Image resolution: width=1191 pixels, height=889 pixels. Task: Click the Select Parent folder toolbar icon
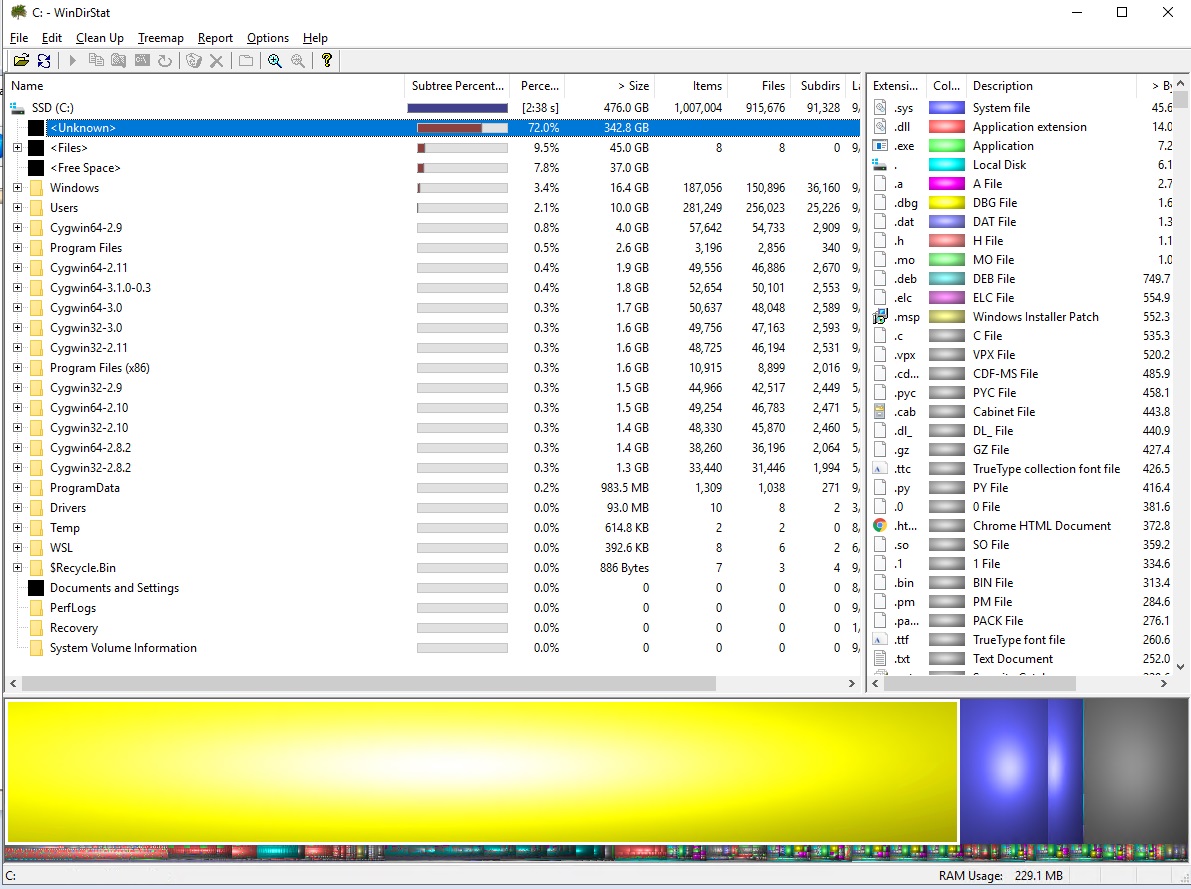245,60
